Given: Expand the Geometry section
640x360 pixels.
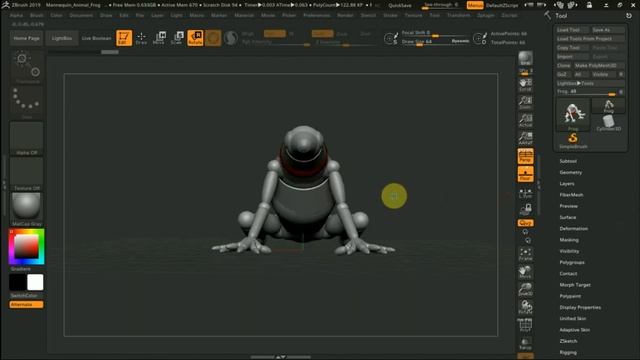Looking at the screenshot, I should pyautogui.click(x=571, y=172).
